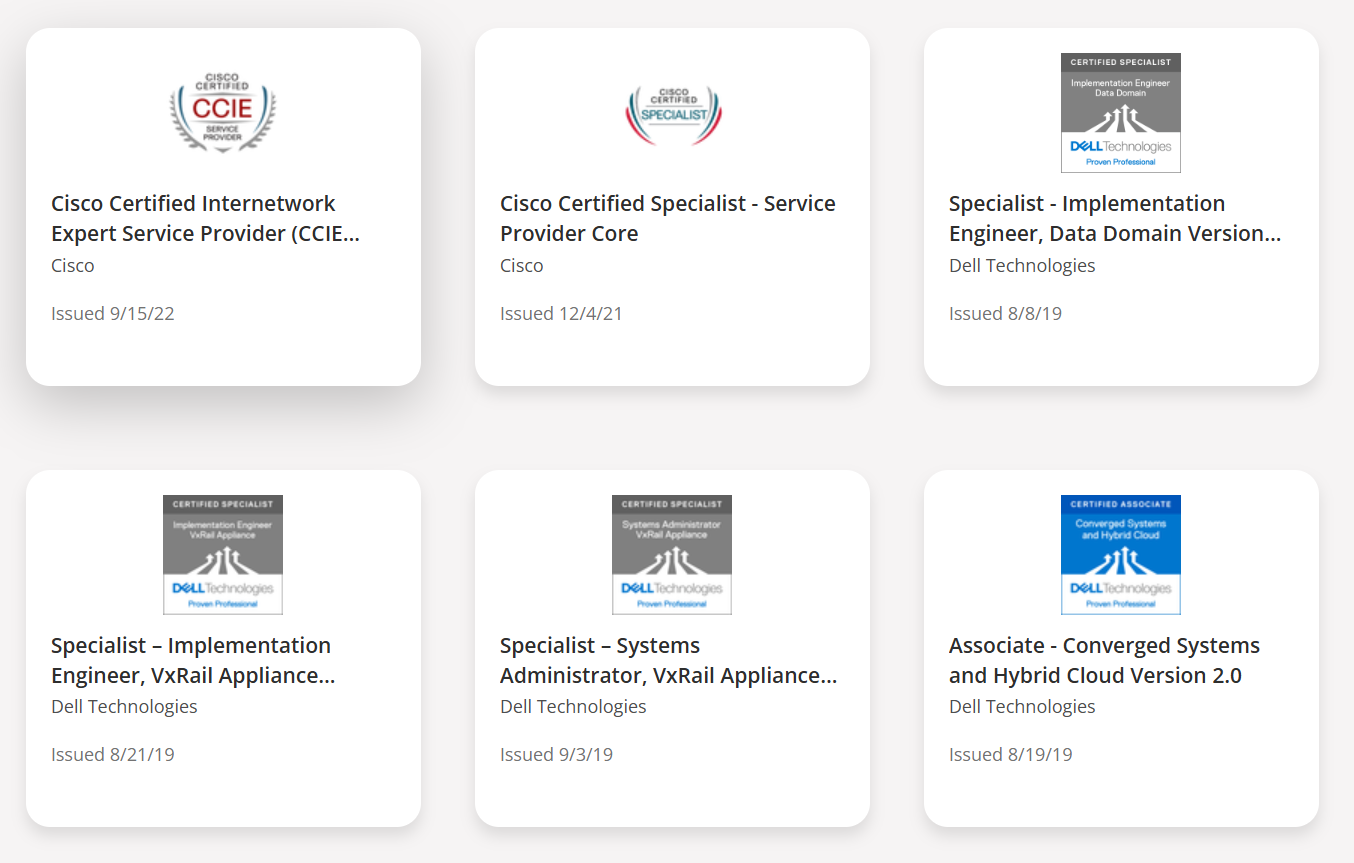
Task: Open the Cisco Certified Specialist - Service Provider Core title
Action: (668, 219)
